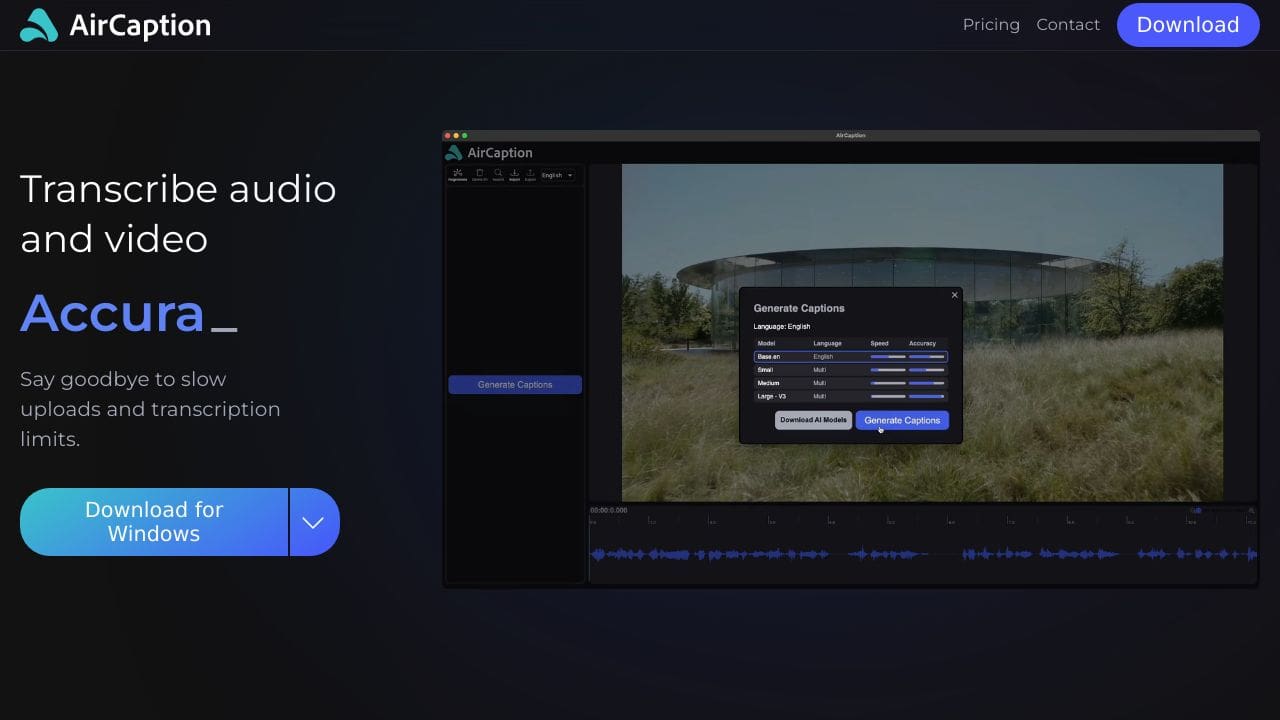Click the Download AI Models button

pyautogui.click(x=813, y=420)
